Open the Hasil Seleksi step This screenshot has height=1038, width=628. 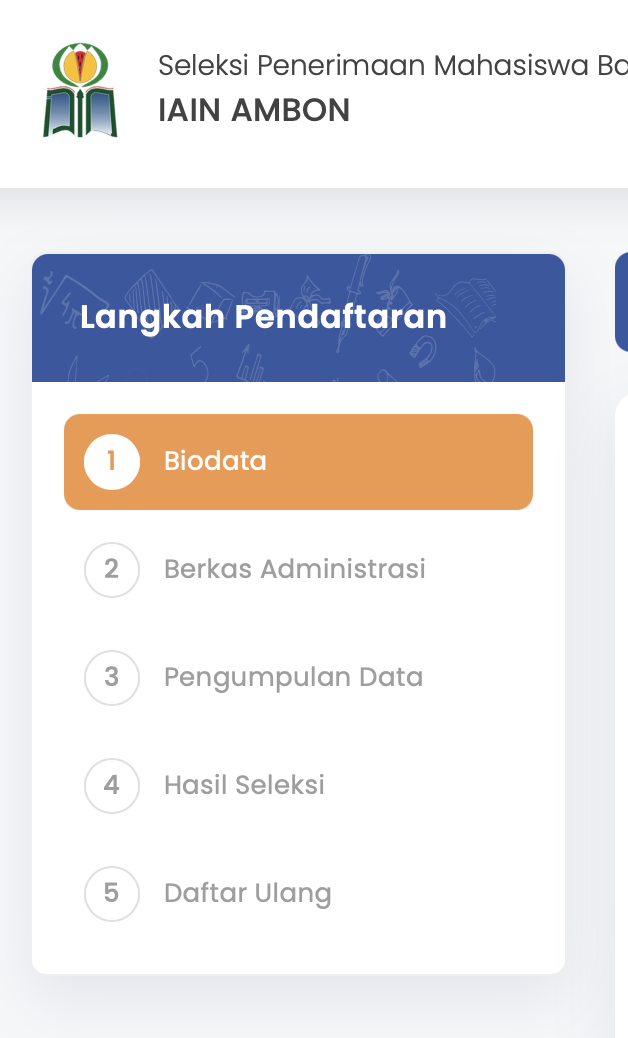click(244, 786)
